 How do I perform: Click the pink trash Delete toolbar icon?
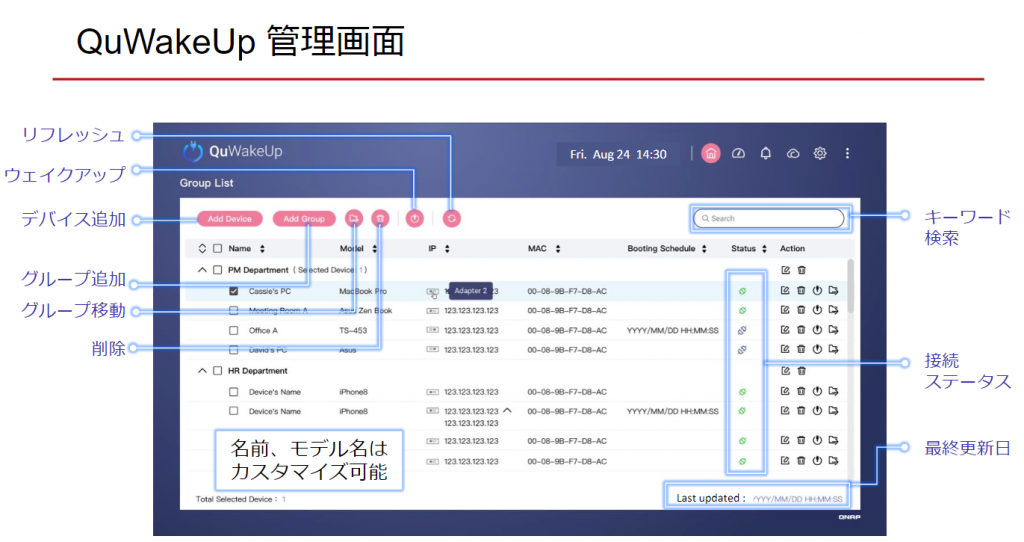click(x=380, y=218)
